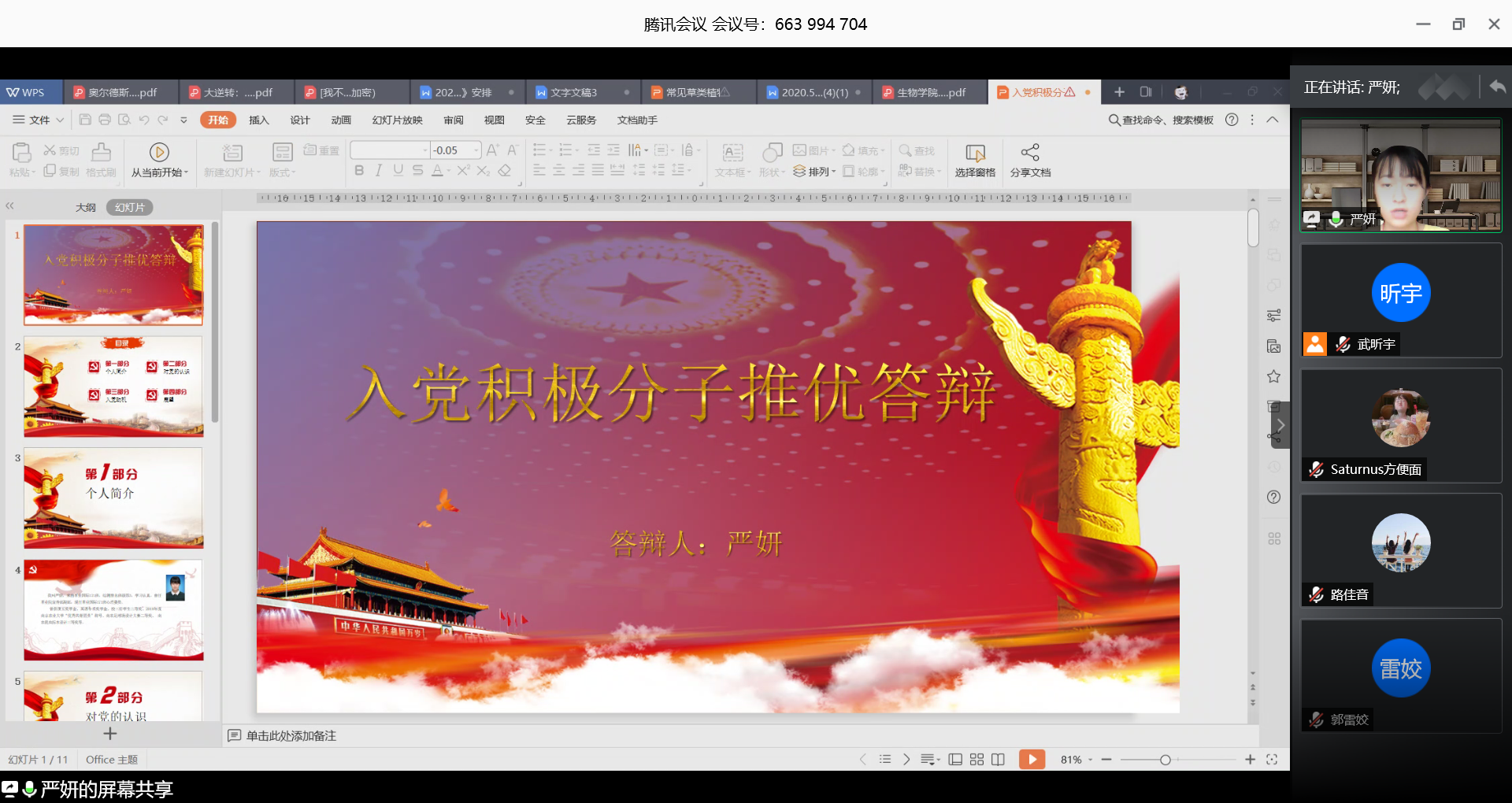This screenshot has width=1512, height=803.
Task: Open help question mark icon in ribbon
Action: [1232, 120]
